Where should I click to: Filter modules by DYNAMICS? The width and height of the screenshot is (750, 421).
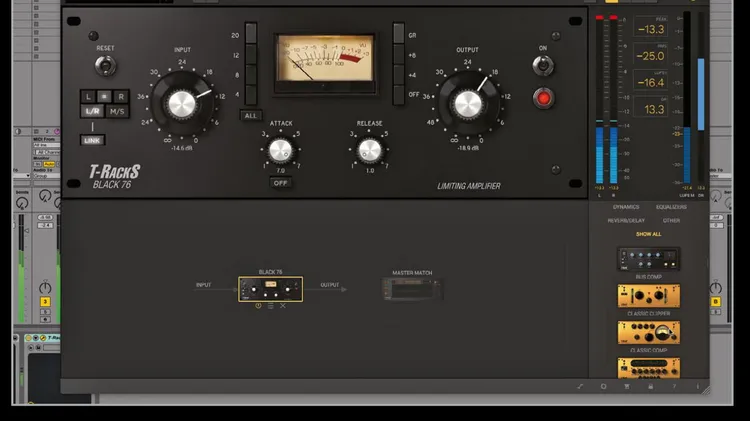pos(626,207)
